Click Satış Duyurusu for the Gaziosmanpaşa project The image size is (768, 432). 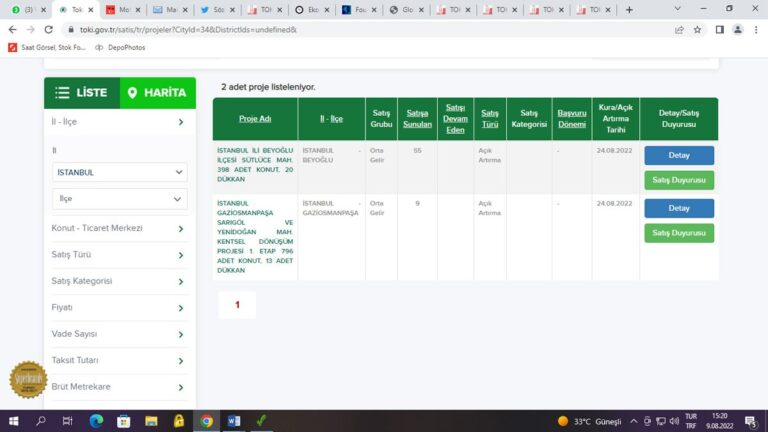click(678, 233)
